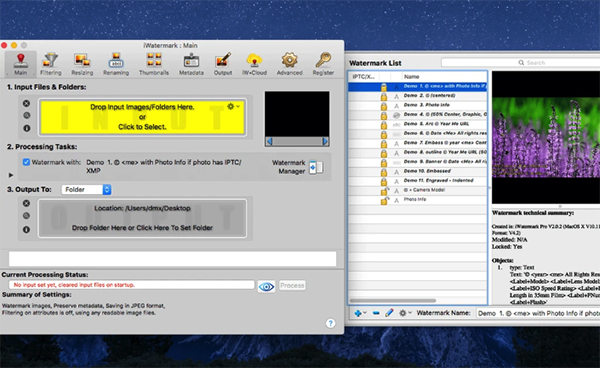Click Watermark List horizontal scrollbar

(393, 301)
